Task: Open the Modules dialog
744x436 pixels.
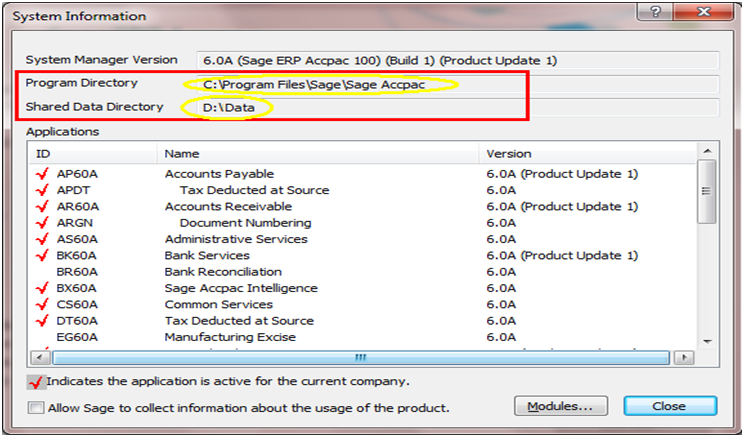Action: click(561, 406)
